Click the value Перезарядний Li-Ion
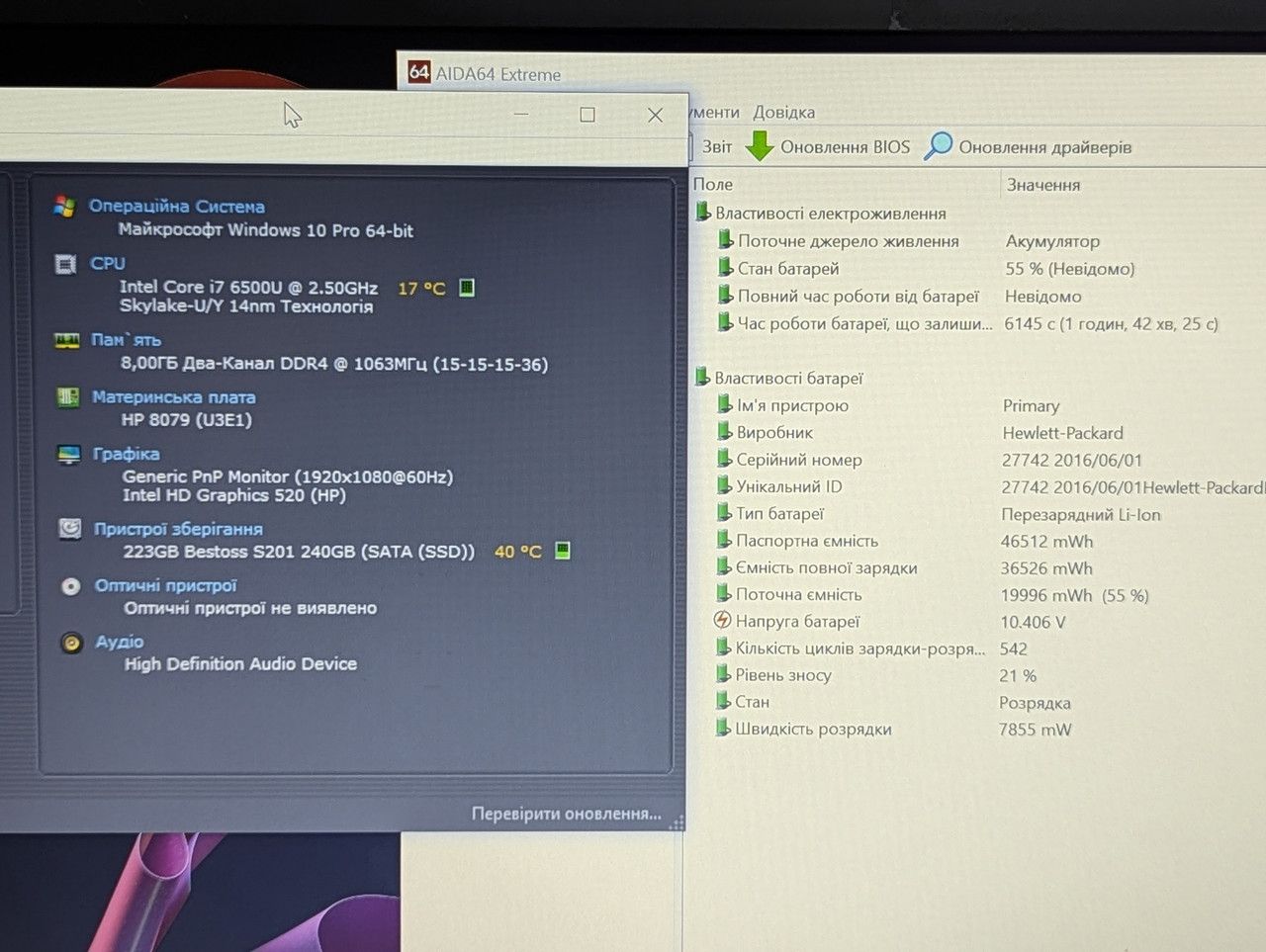1266x952 pixels. click(1081, 514)
